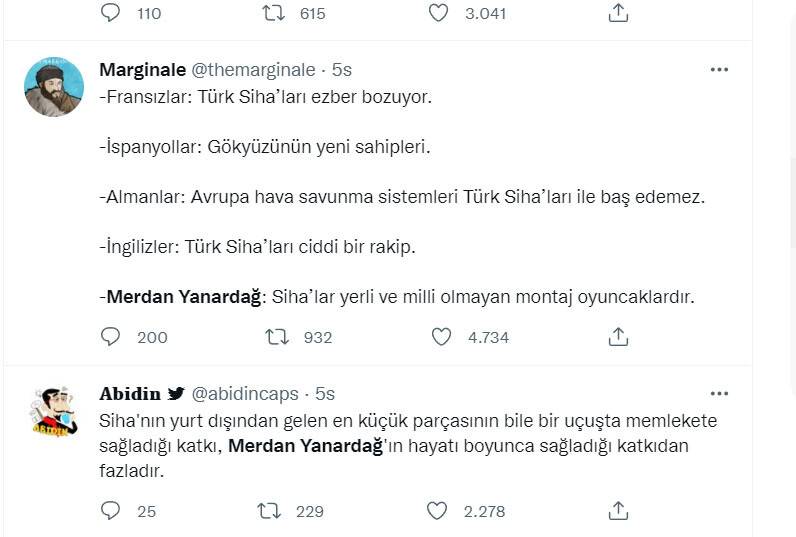Click the Marginale display name
Screen dimensions: 796x537
point(143,70)
